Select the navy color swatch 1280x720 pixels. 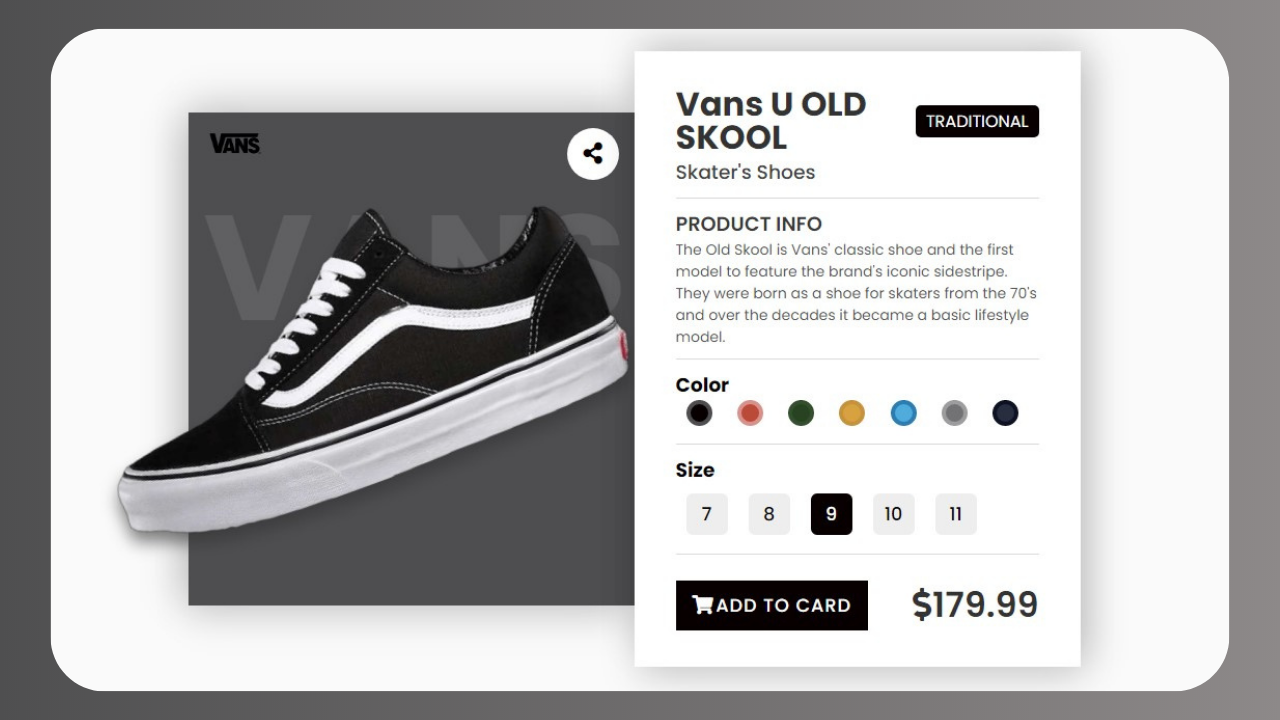[x=1005, y=413]
